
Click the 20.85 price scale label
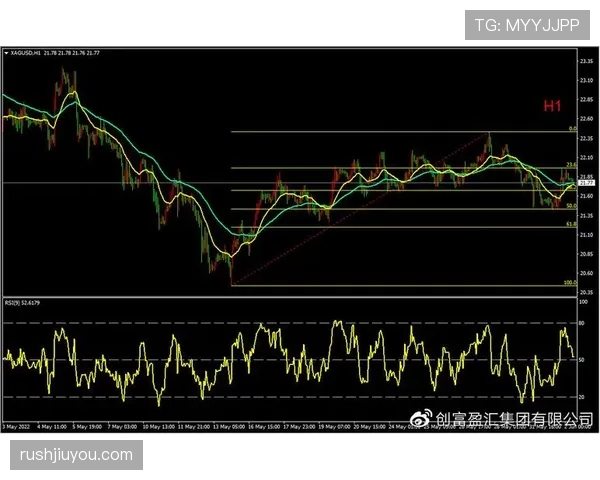(x=586, y=254)
